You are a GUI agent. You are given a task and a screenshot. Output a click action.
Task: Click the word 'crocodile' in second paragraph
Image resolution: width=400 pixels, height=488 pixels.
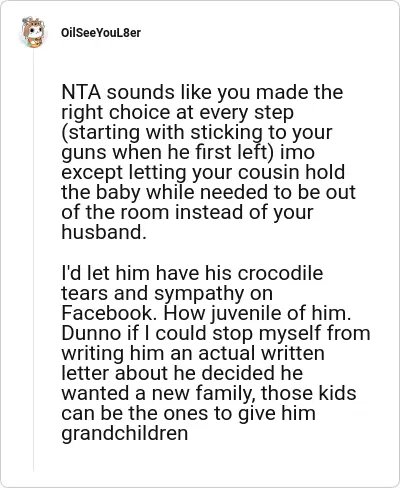point(280,273)
